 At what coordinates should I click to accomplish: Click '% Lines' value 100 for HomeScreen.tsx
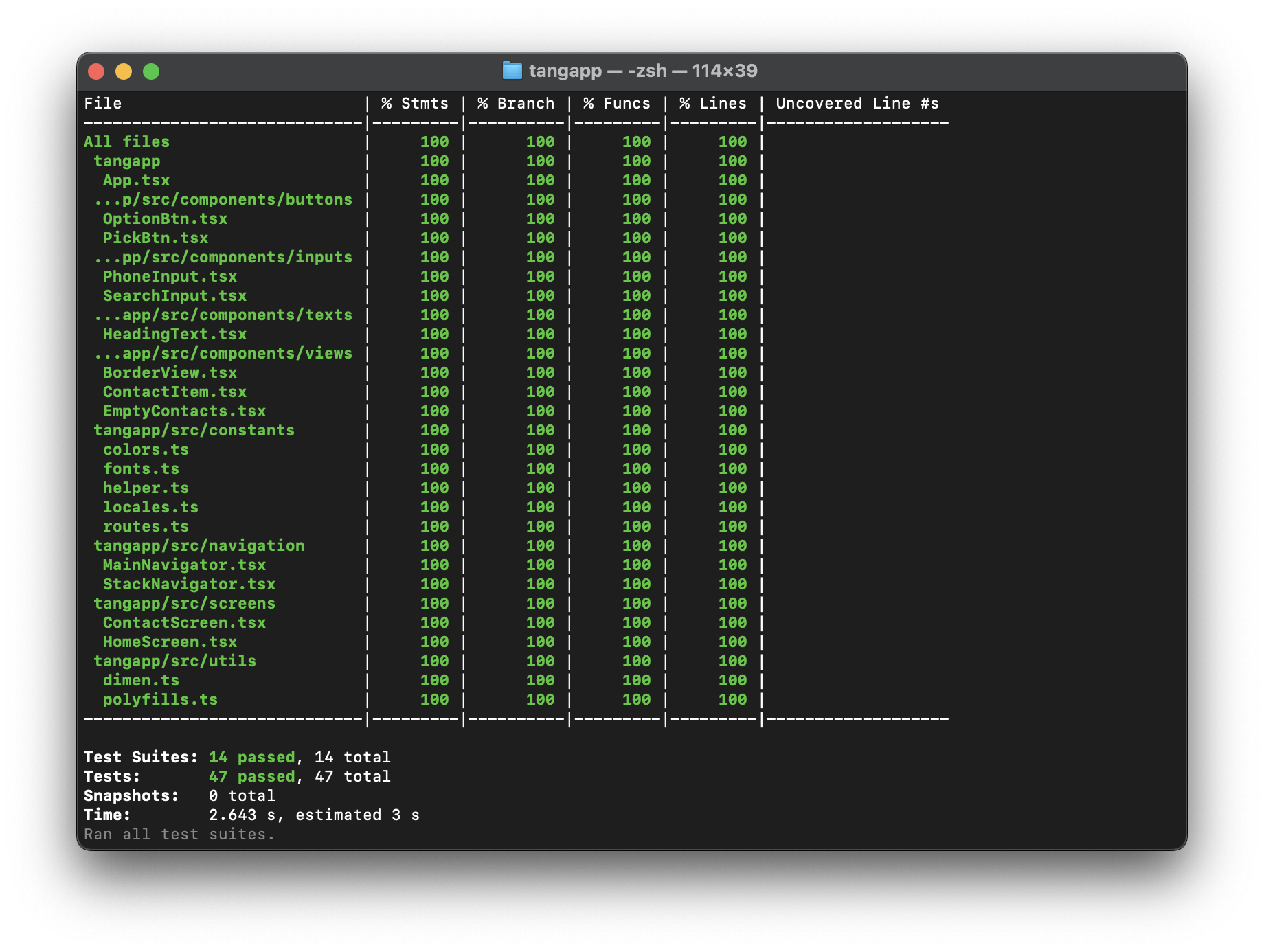pos(732,642)
